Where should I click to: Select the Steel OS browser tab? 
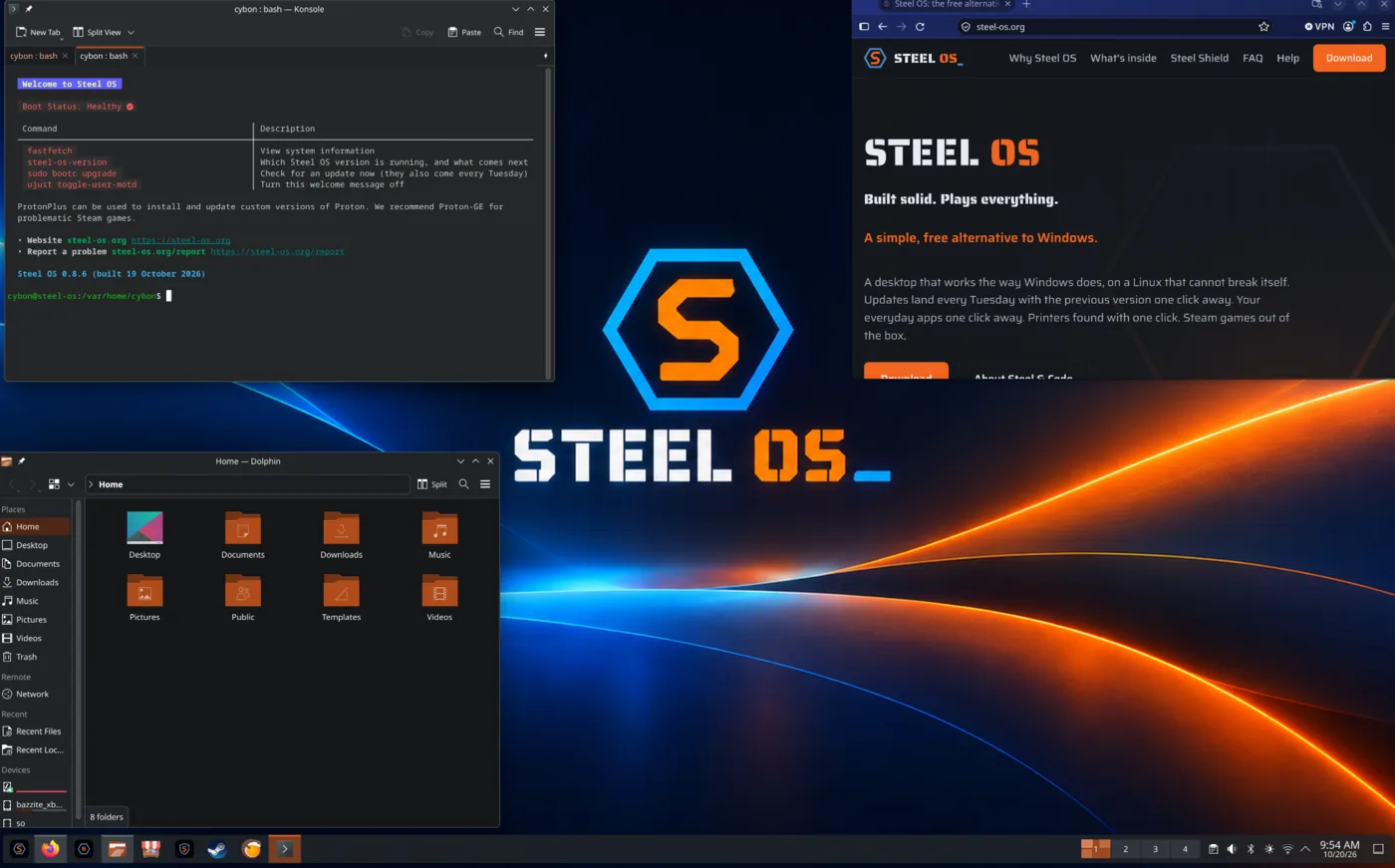point(944,5)
